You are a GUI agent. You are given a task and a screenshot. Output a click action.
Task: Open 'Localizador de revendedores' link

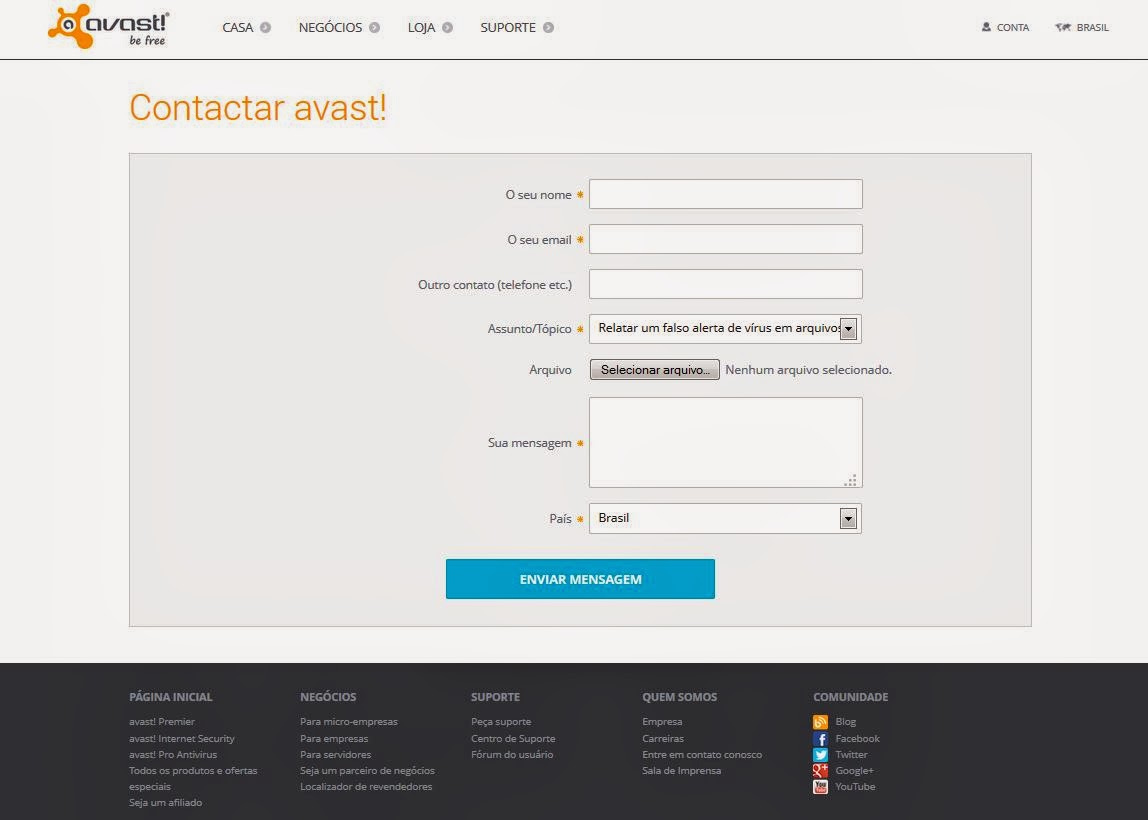(366, 787)
